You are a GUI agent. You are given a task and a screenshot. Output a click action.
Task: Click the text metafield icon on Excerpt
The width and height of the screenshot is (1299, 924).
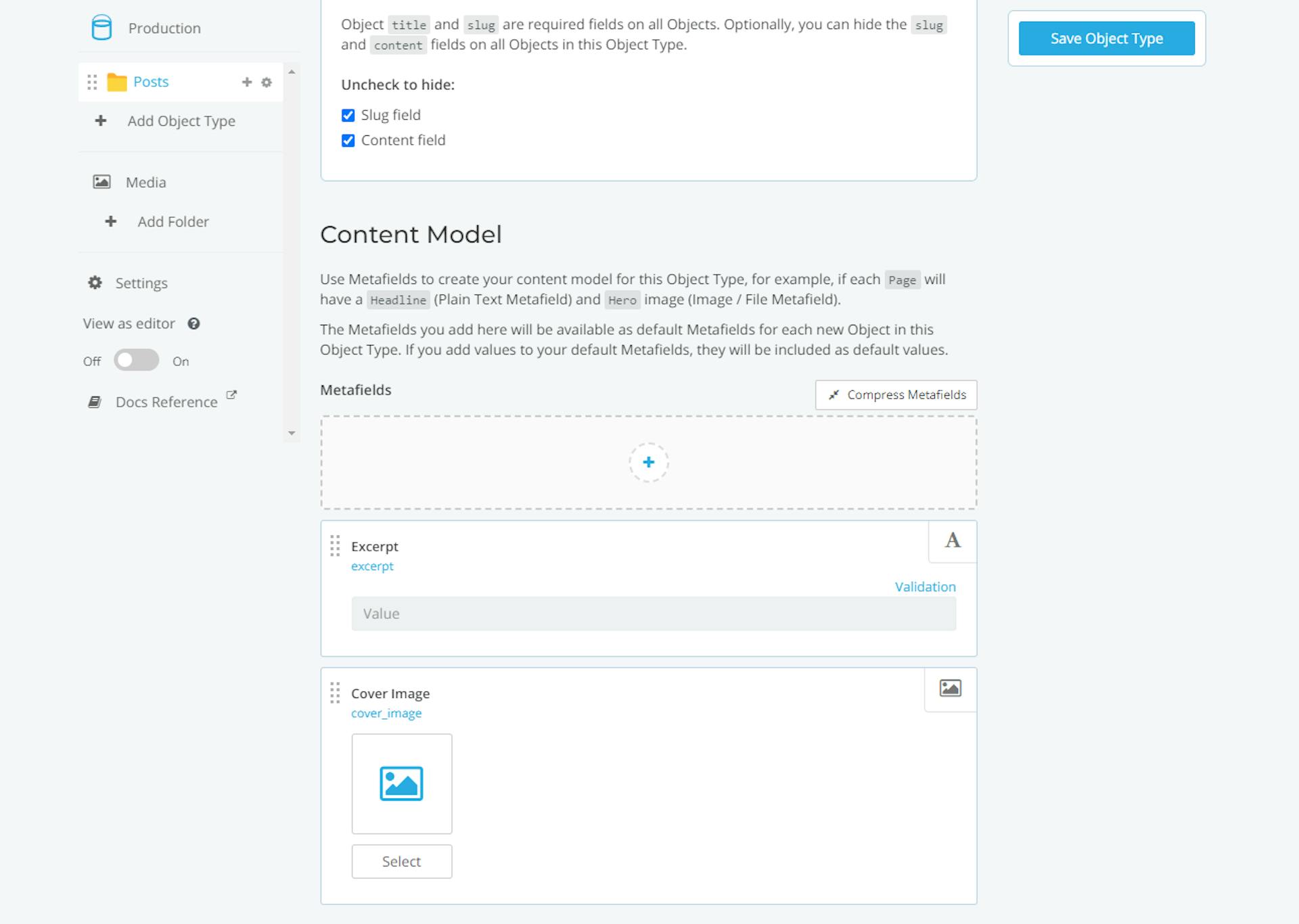951,541
